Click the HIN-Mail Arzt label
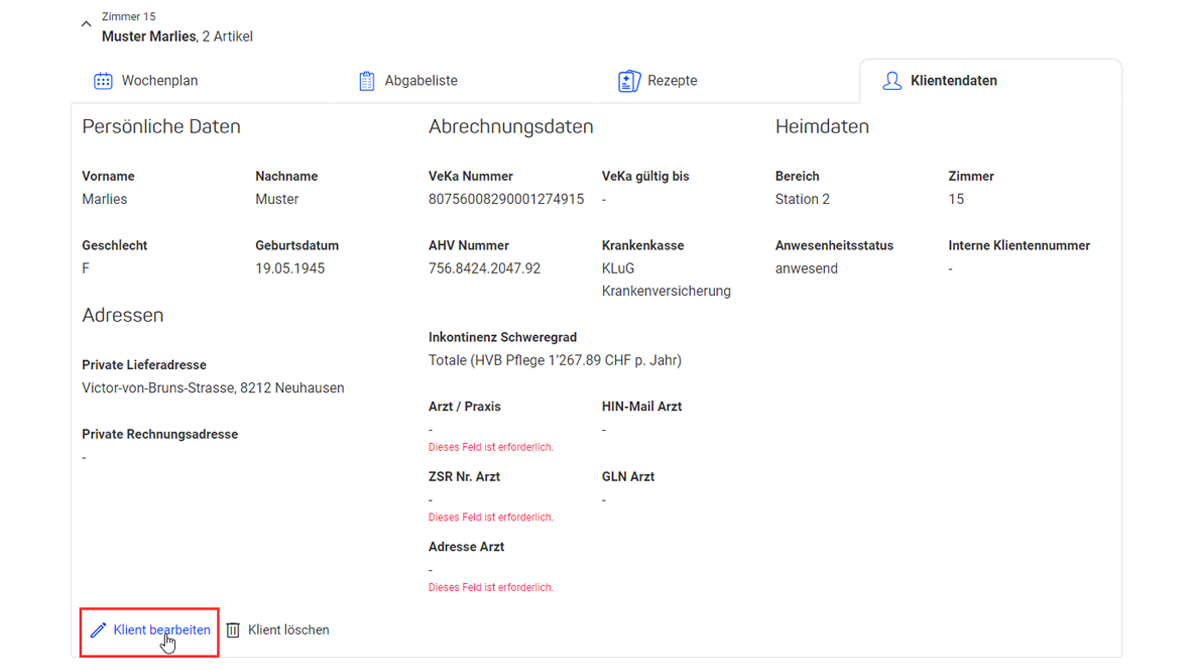1195x670 pixels. [x=642, y=406]
